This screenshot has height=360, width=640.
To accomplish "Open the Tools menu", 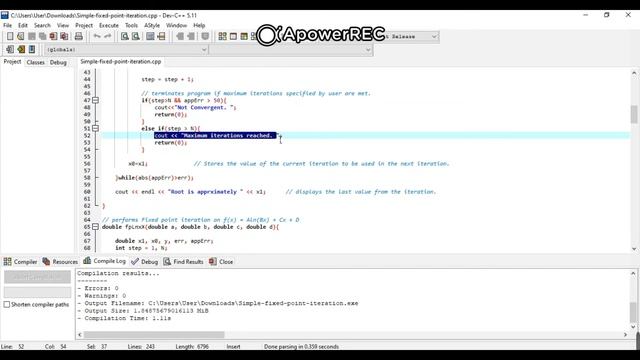I will [131, 25].
